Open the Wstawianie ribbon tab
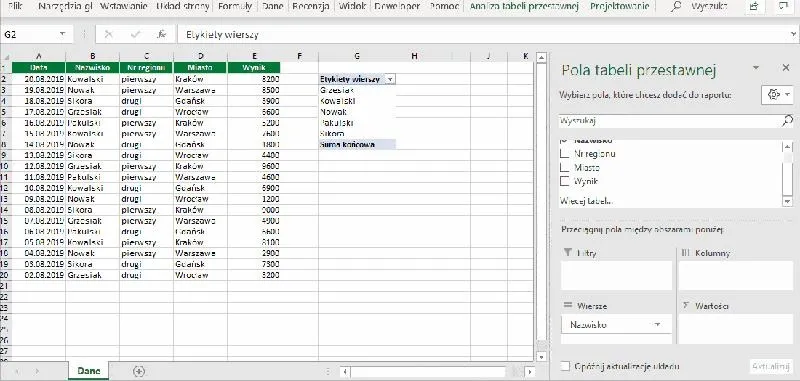This screenshot has width=800, height=381. [x=124, y=7]
